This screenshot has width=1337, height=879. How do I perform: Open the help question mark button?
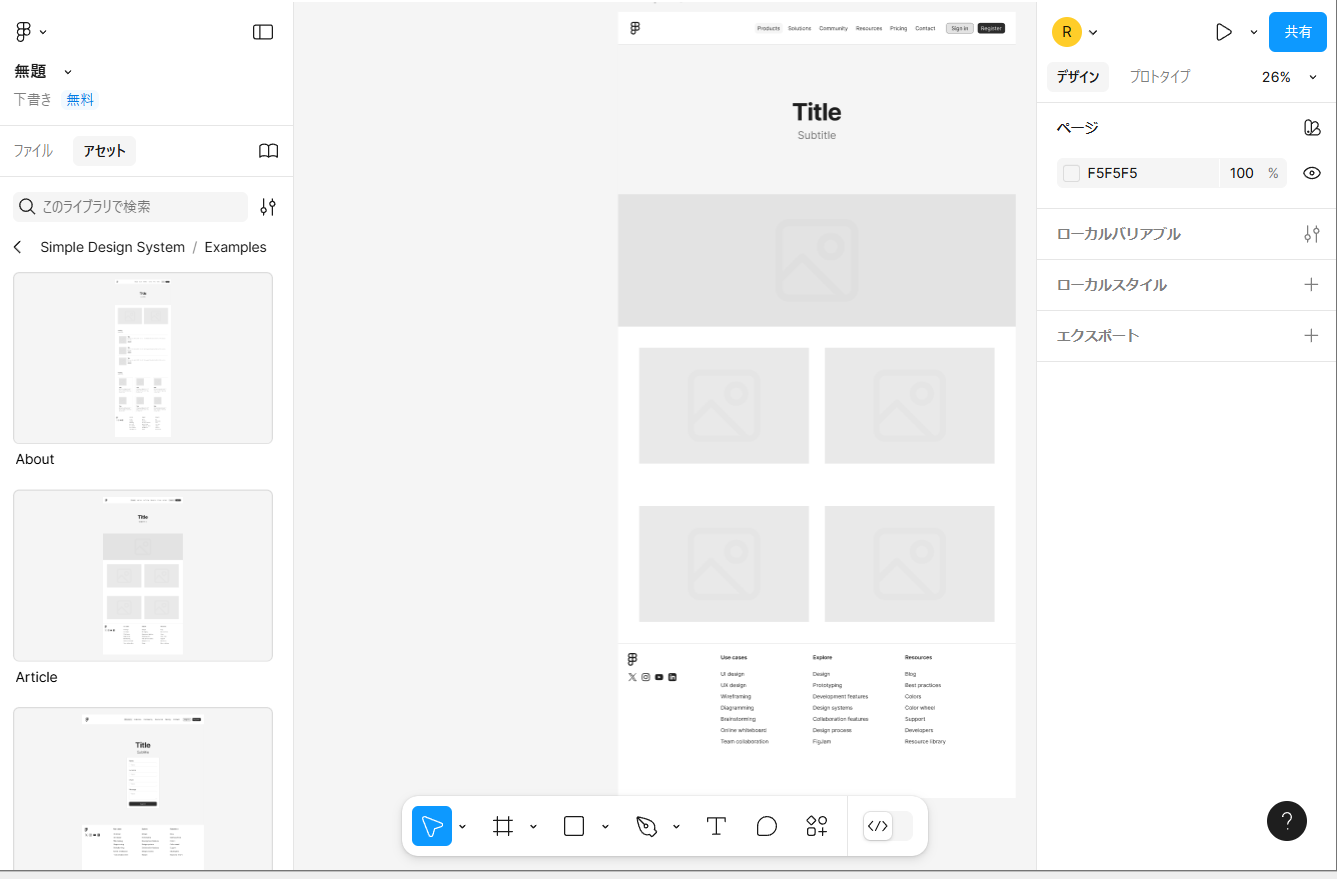tap(1287, 821)
